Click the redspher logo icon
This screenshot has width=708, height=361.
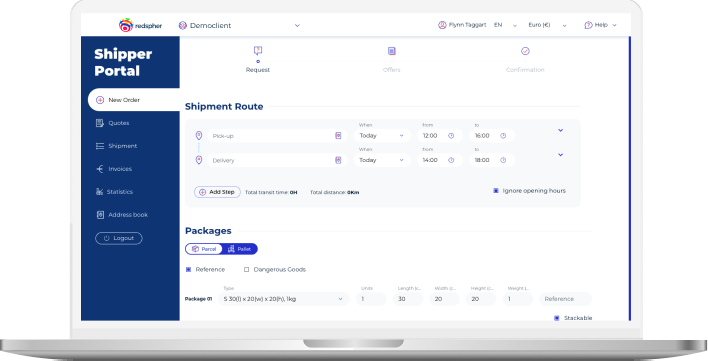pos(126,25)
